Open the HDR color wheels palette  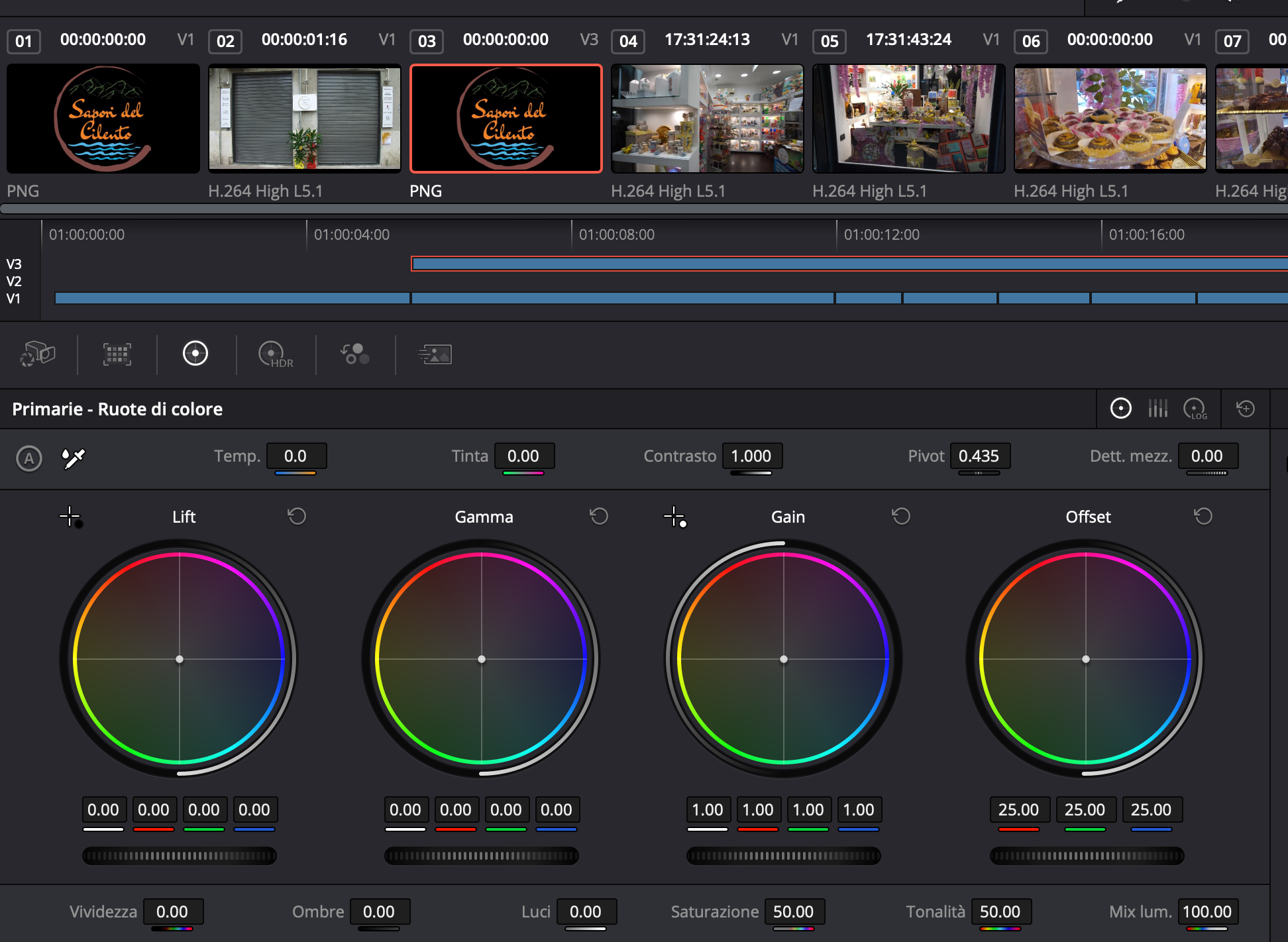(x=275, y=354)
